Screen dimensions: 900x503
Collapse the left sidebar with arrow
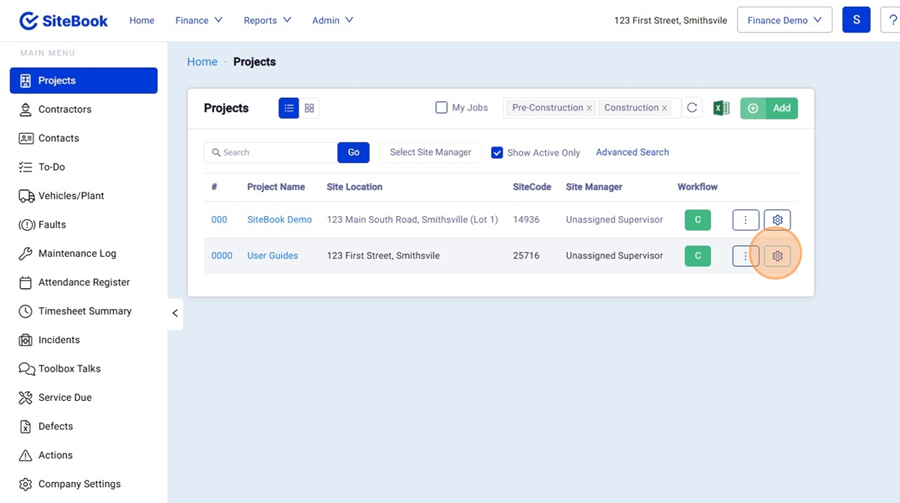[175, 313]
